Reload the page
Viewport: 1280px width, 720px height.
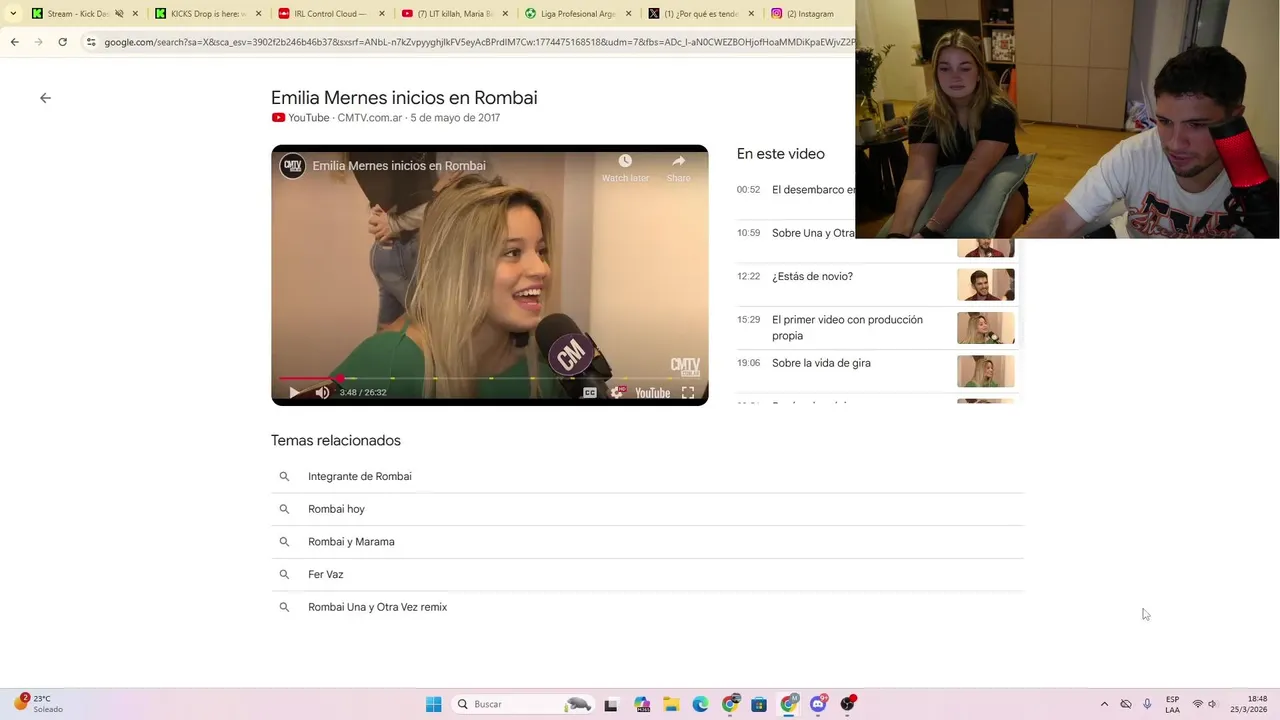pyautogui.click(x=62, y=42)
